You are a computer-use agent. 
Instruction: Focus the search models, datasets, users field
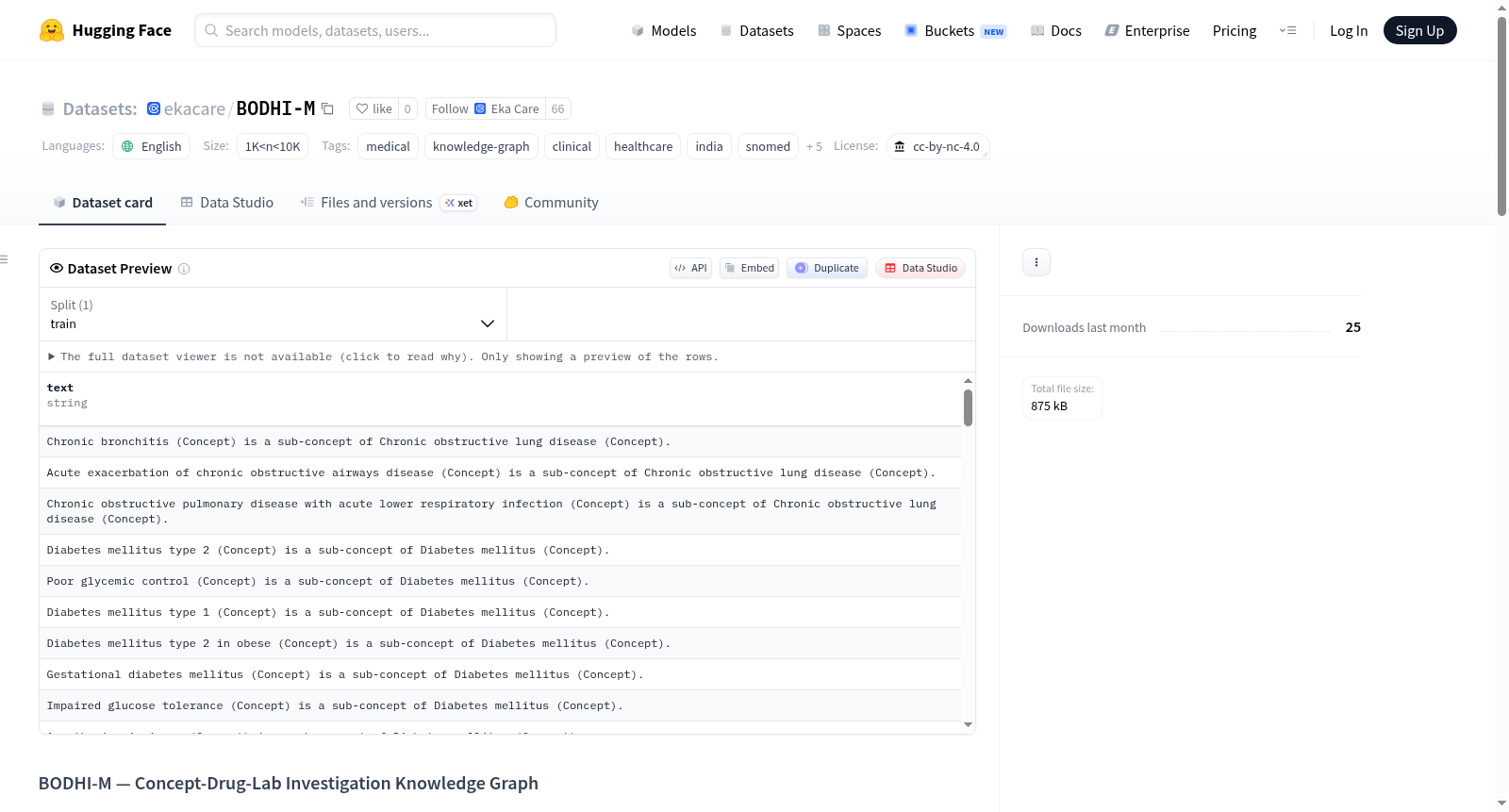click(x=375, y=30)
